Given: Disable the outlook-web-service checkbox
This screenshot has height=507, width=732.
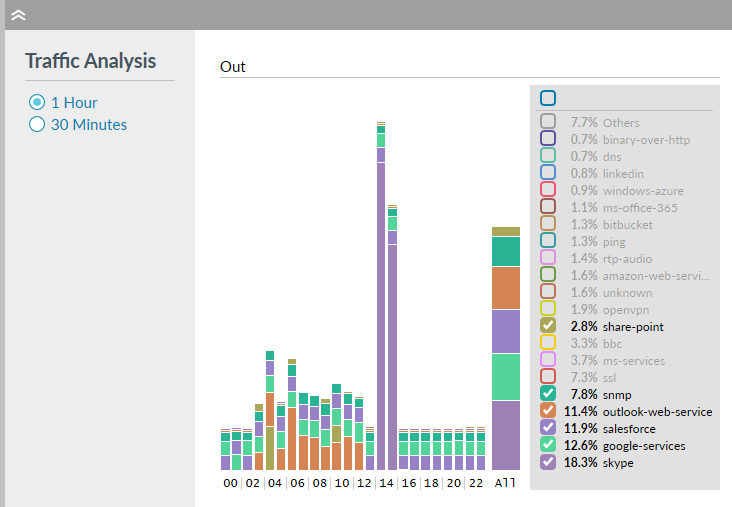Looking at the screenshot, I should coord(548,411).
